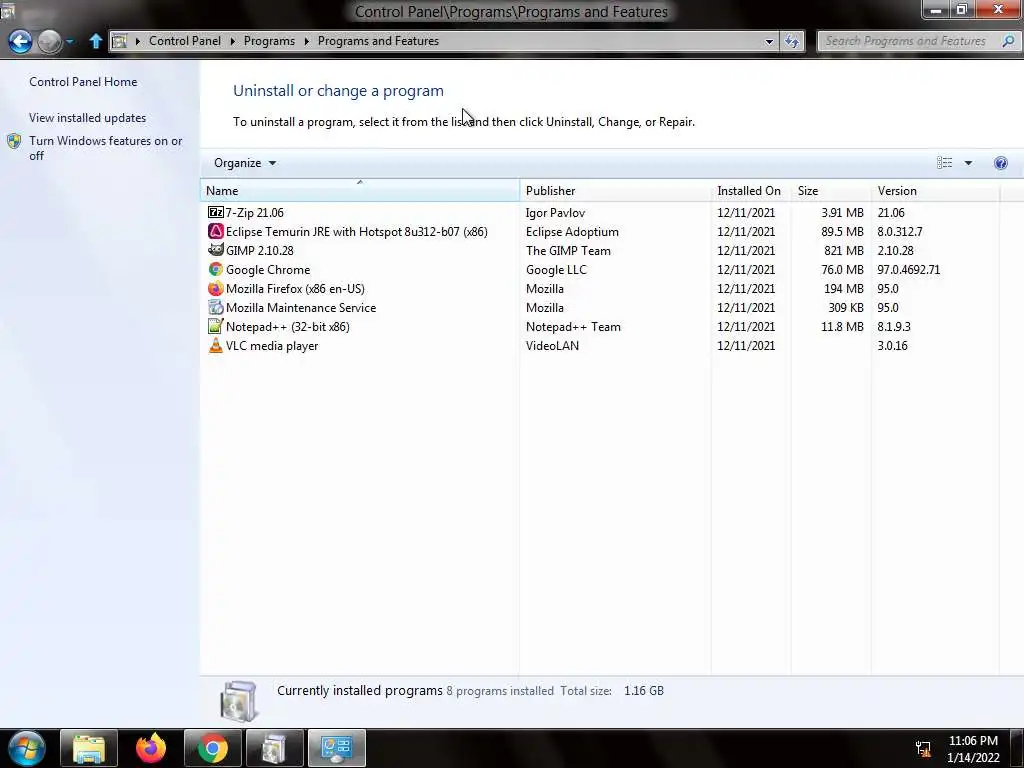Click the 7-Zip program icon

[216, 212]
